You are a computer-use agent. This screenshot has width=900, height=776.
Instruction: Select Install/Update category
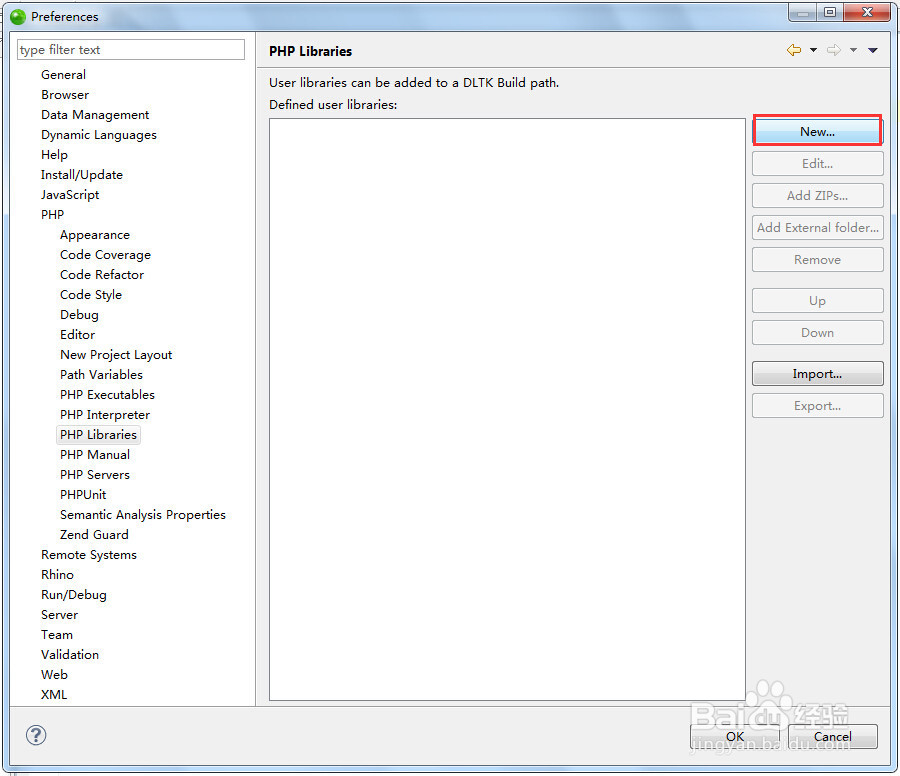pyautogui.click(x=82, y=174)
